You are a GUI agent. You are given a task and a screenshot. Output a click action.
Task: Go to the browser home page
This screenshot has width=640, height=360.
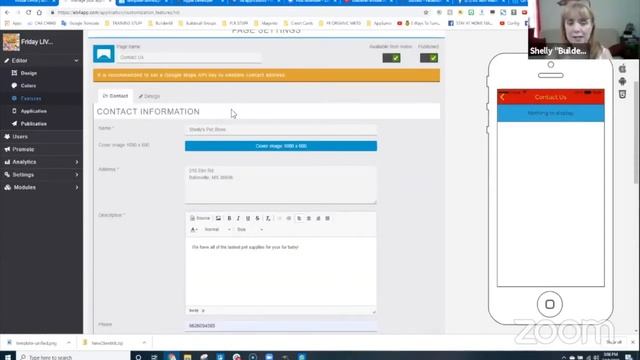coord(39,13)
